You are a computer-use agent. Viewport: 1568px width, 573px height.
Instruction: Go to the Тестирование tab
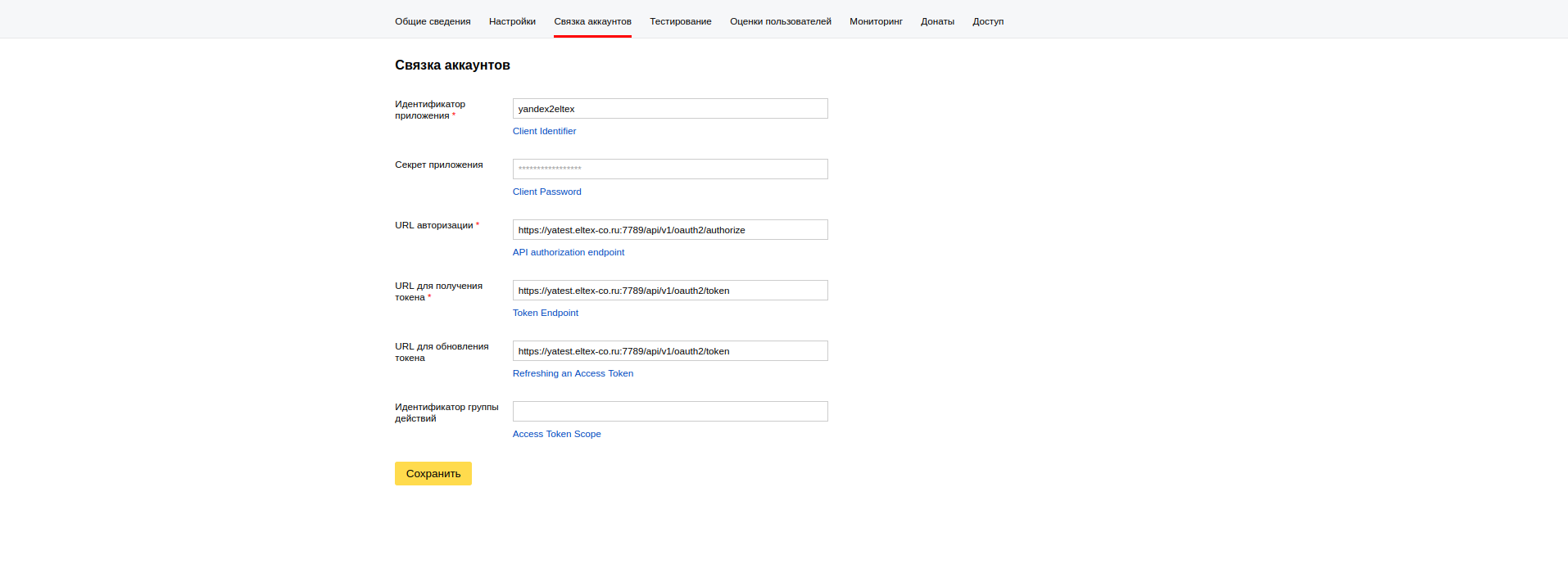tap(680, 21)
